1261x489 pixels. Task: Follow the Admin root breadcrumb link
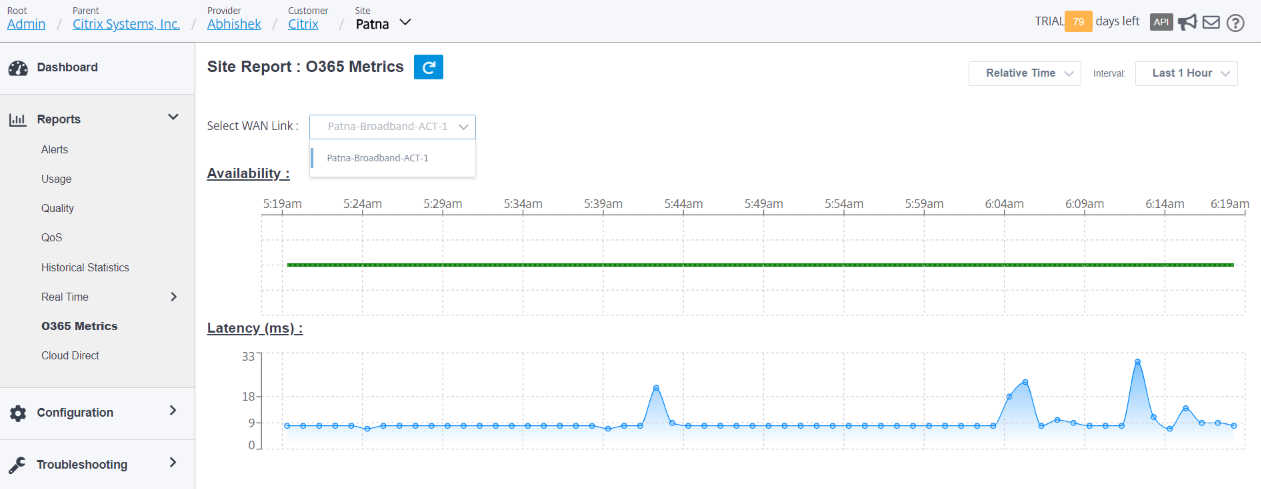pos(26,24)
